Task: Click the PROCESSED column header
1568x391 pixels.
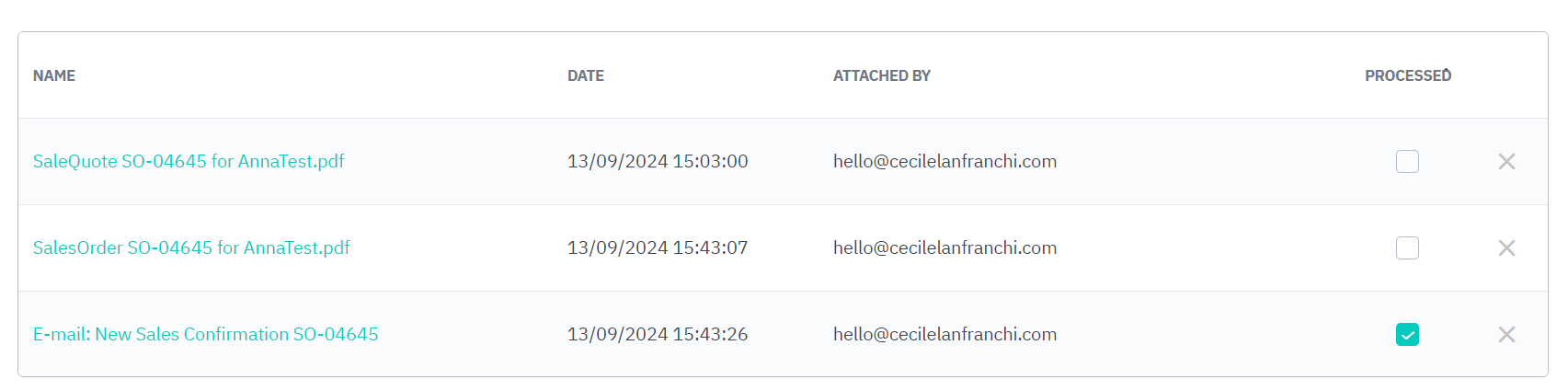Action: [x=1407, y=76]
